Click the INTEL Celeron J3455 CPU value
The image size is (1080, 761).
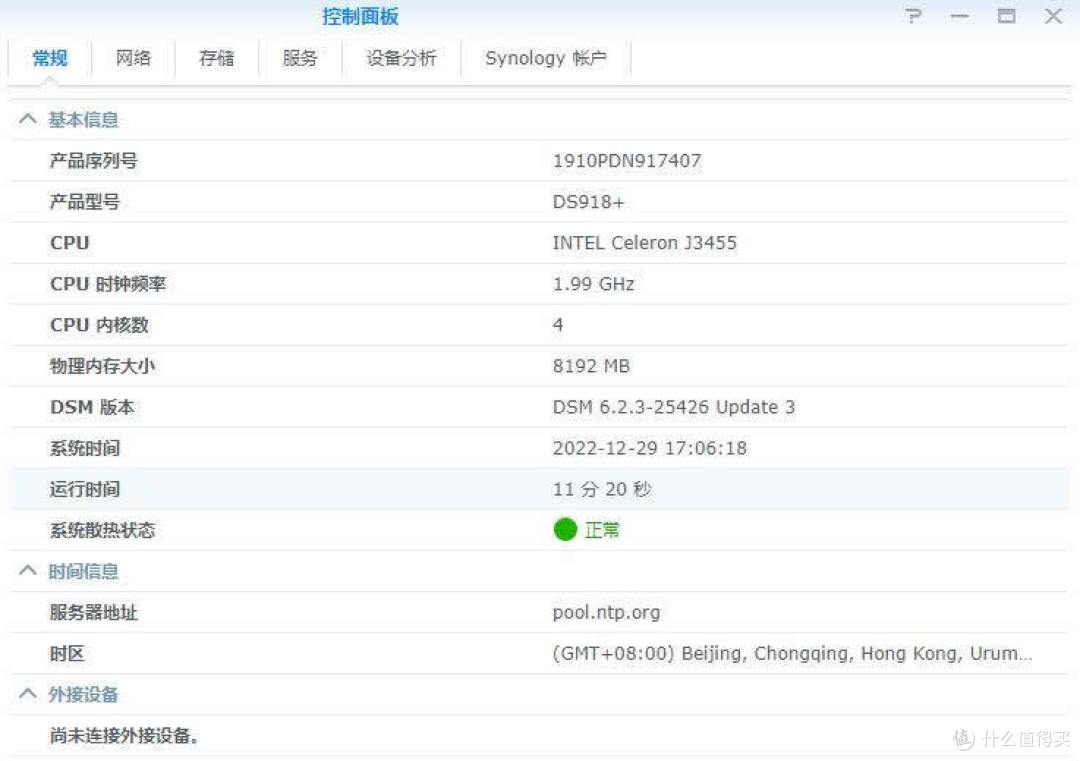pyautogui.click(x=645, y=243)
